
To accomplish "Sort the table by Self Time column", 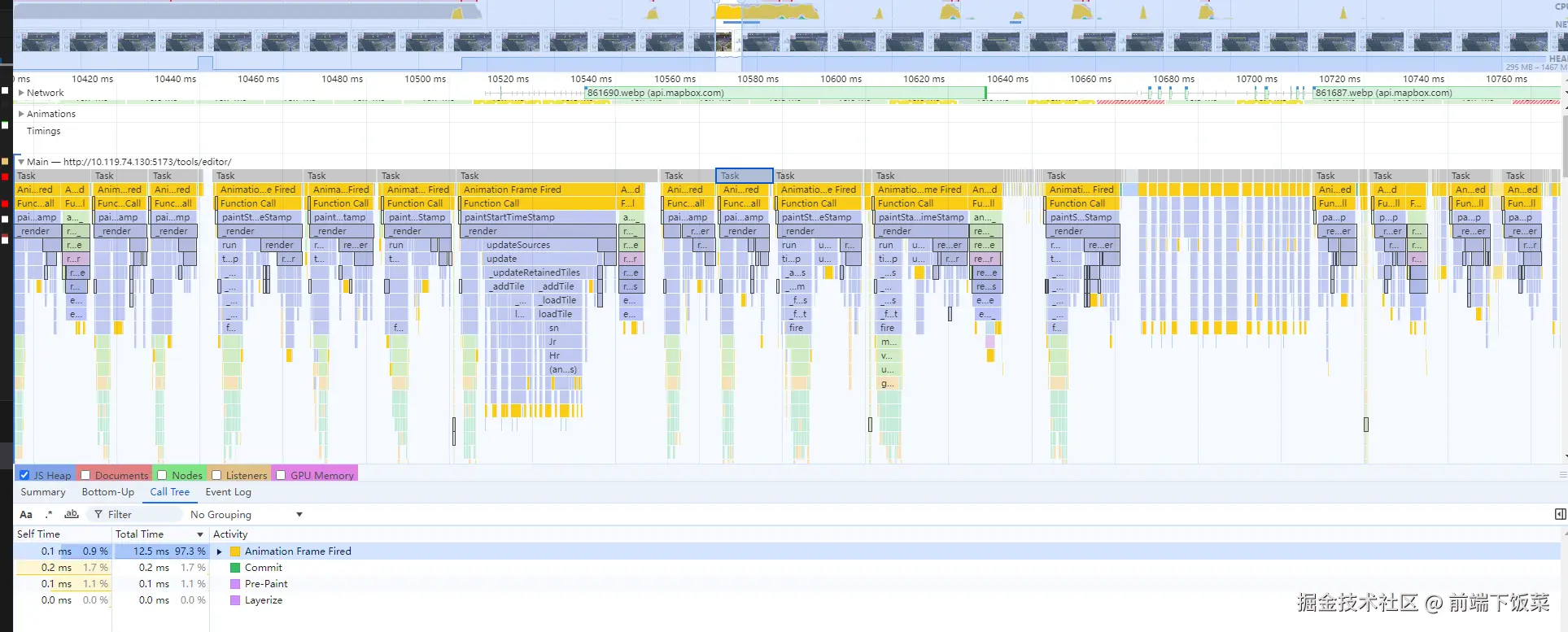I will coord(38,534).
